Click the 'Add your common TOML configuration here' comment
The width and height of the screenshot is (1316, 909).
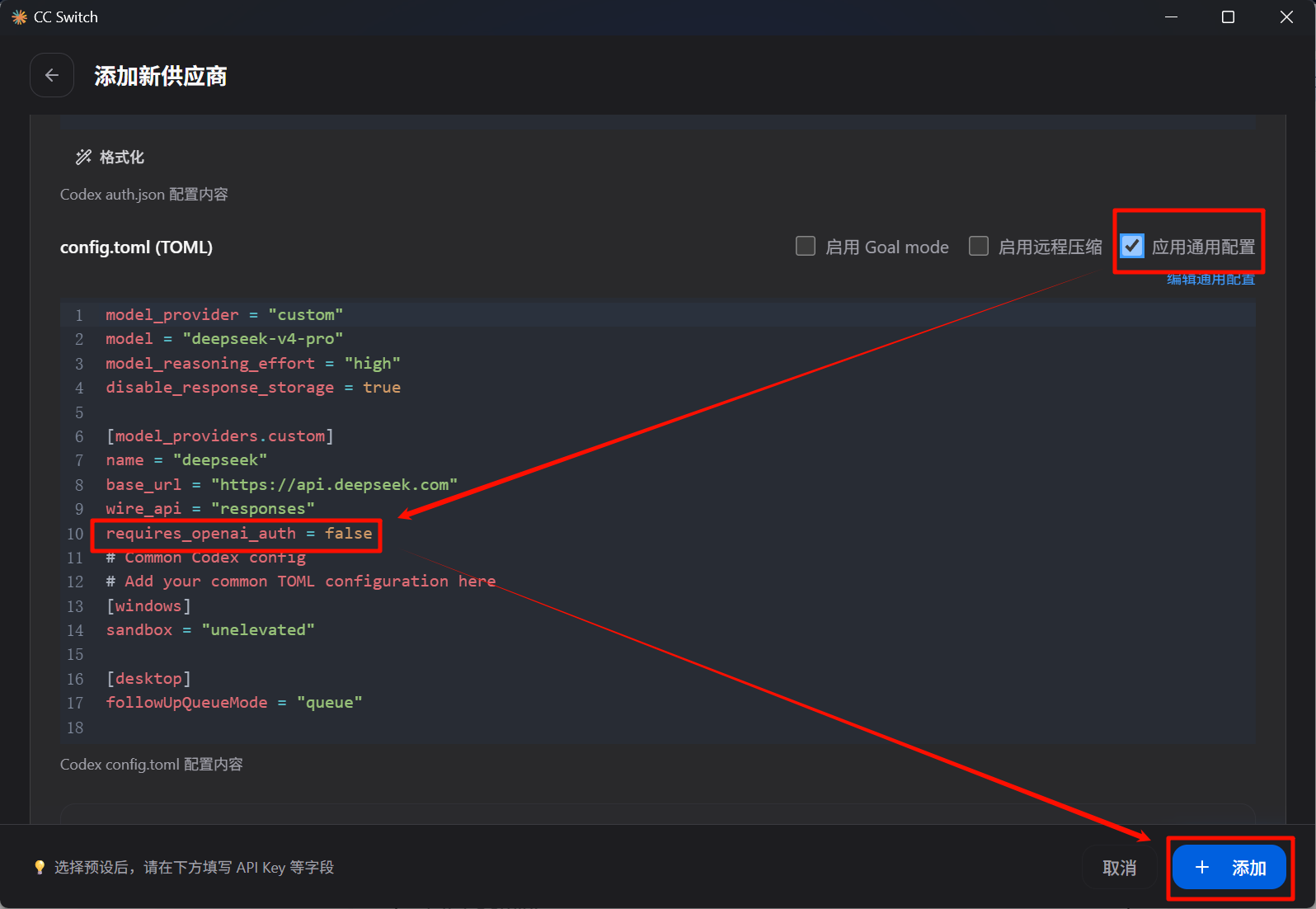click(301, 582)
